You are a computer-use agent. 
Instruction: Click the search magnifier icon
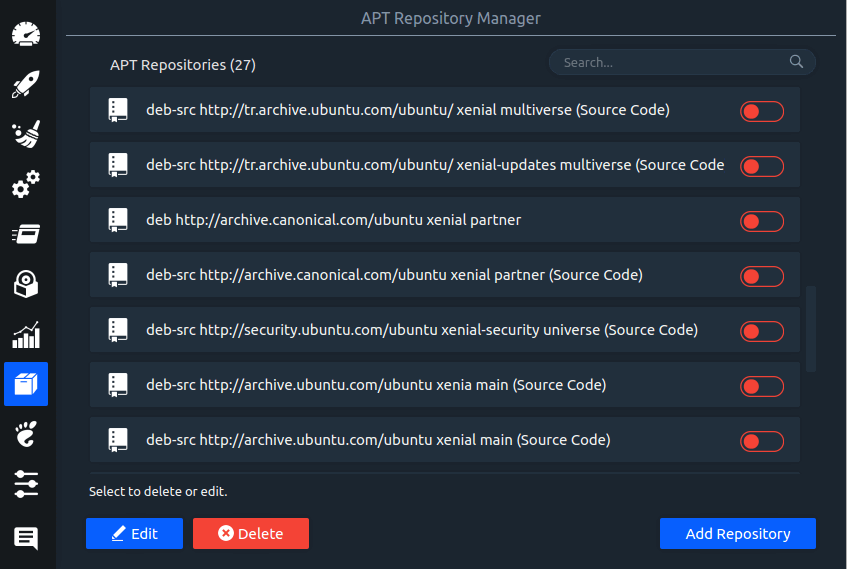[x=796, y=62]
